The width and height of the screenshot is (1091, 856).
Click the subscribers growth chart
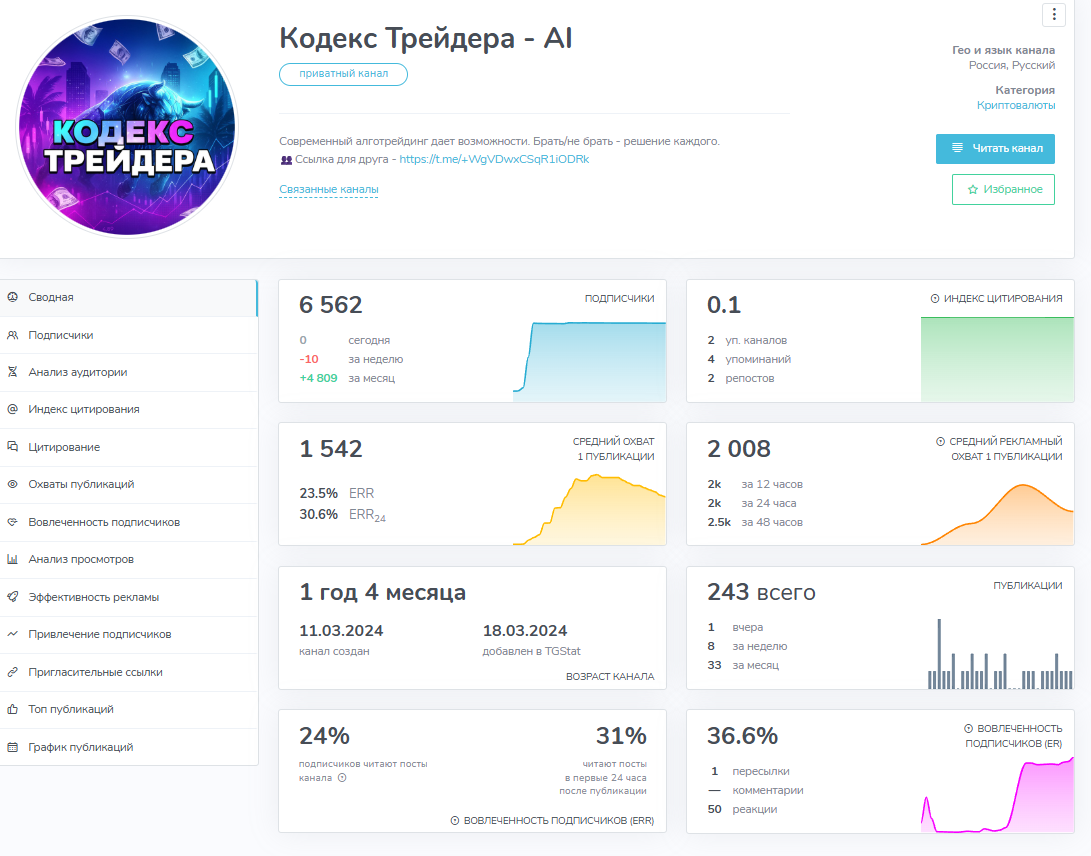click(x=589, y=360)
